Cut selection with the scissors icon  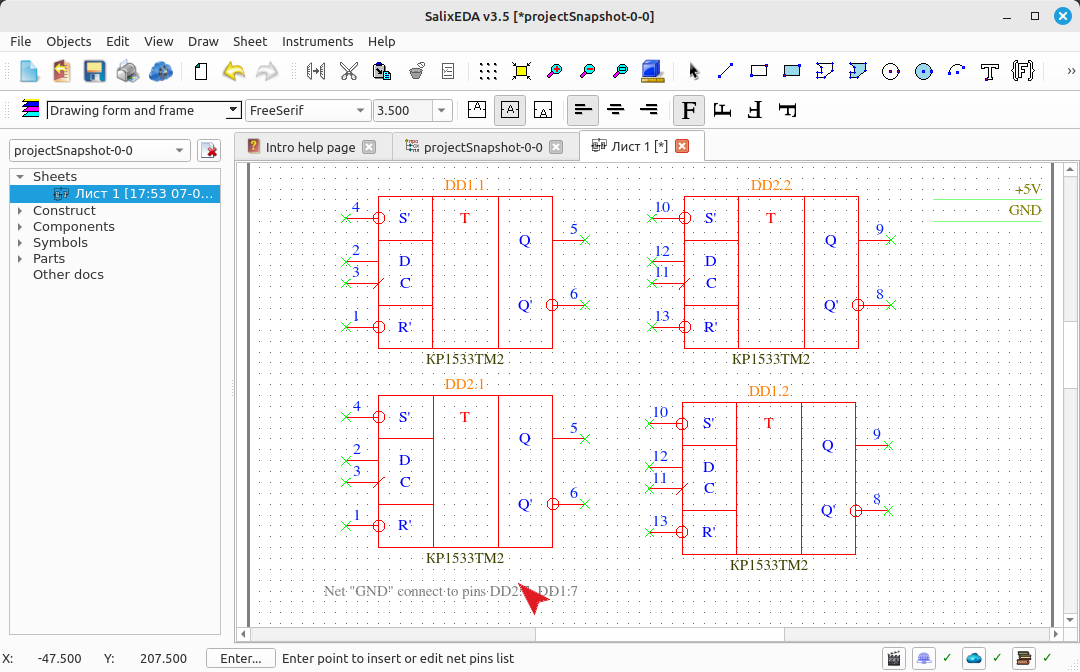(349, 71)
